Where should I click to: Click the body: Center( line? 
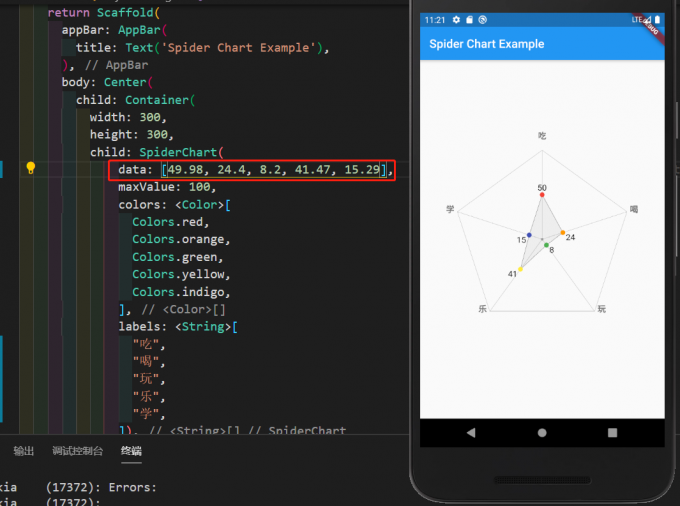107,82
